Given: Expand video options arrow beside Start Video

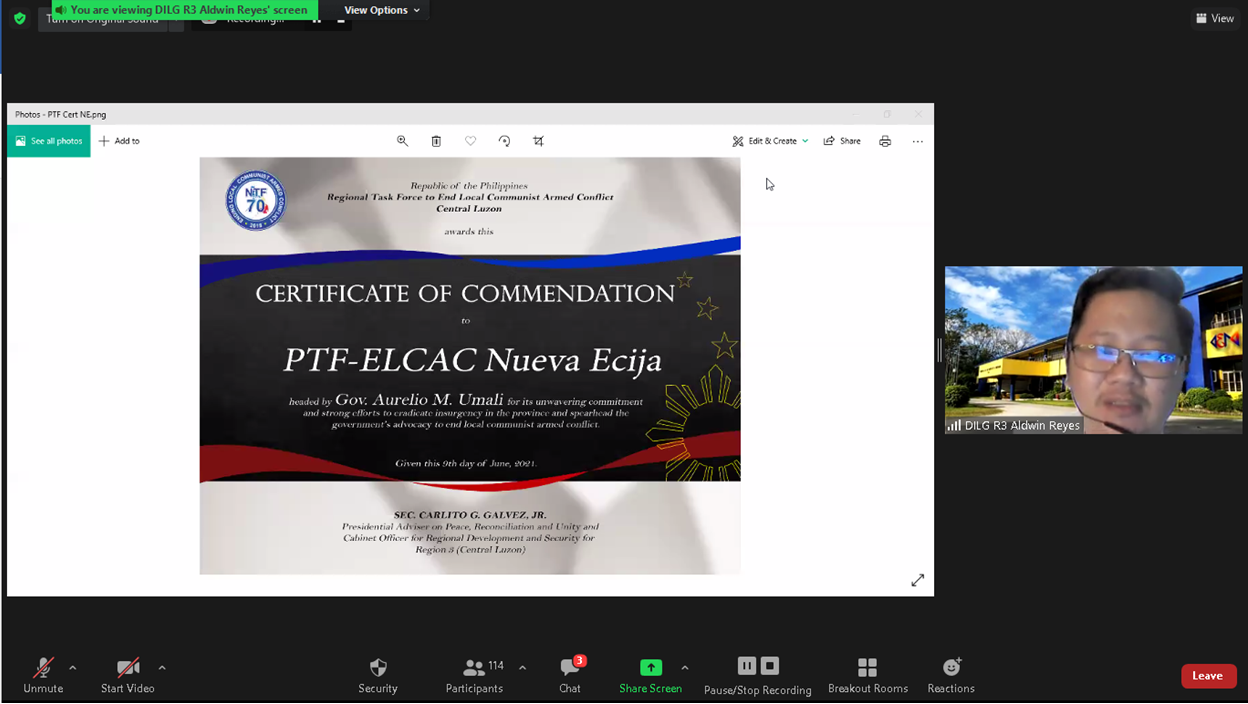Looking at the screenshot, I should [162, 667].
